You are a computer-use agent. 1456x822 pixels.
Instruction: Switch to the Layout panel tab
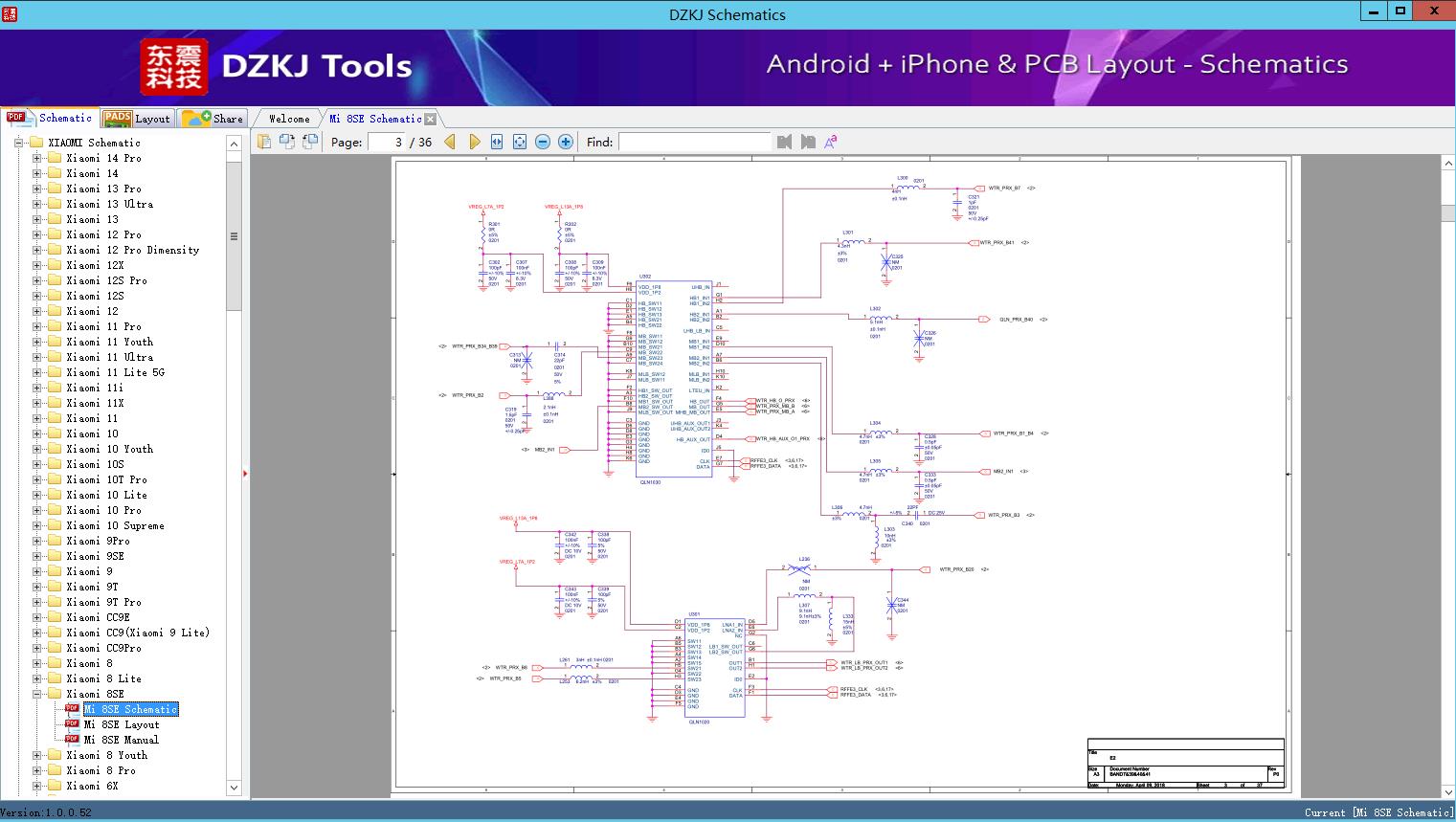(137, 119)
